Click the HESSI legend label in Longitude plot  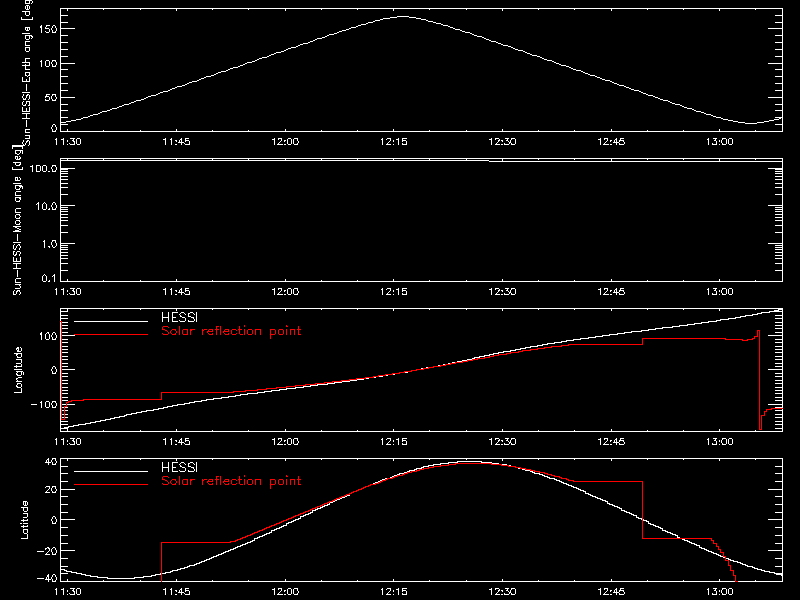click(179, 317)
